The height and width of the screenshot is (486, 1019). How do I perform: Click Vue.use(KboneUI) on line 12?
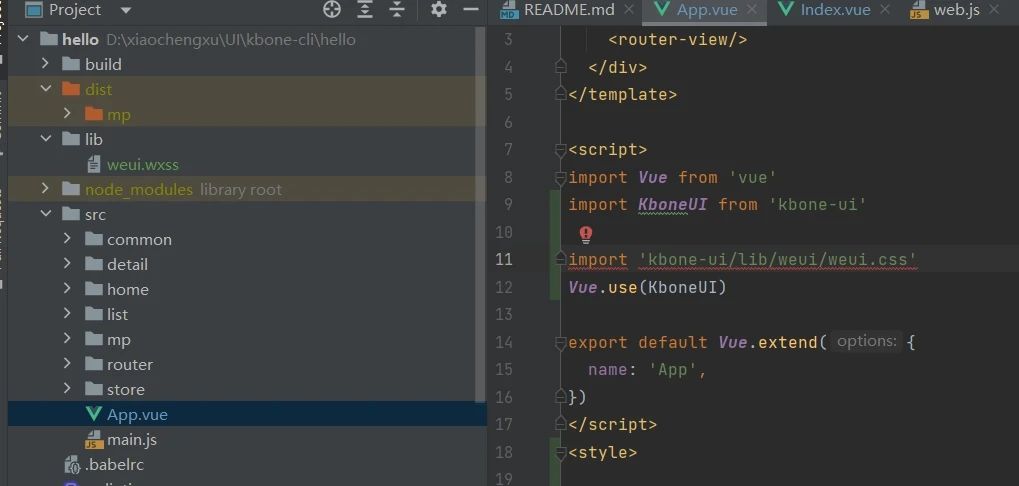647,287
